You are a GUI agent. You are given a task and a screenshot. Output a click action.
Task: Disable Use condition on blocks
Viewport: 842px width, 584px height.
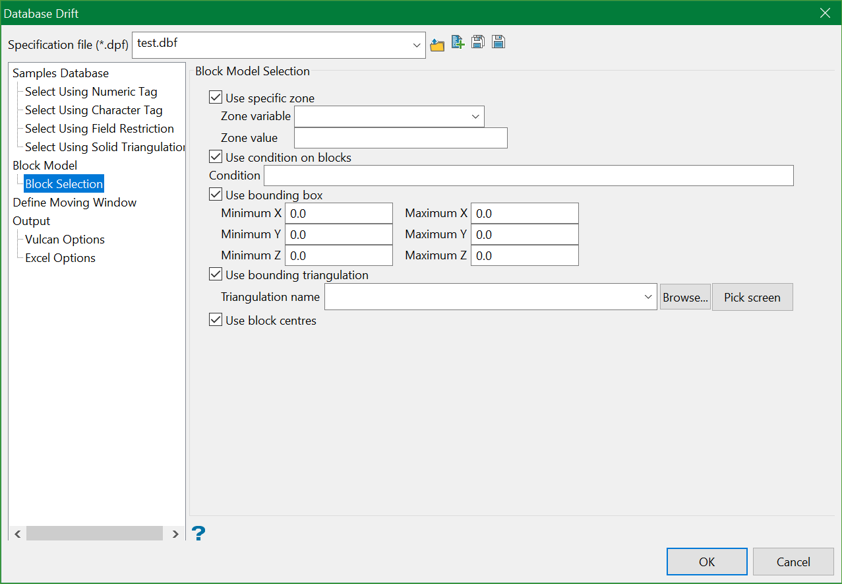pos(215,156)
